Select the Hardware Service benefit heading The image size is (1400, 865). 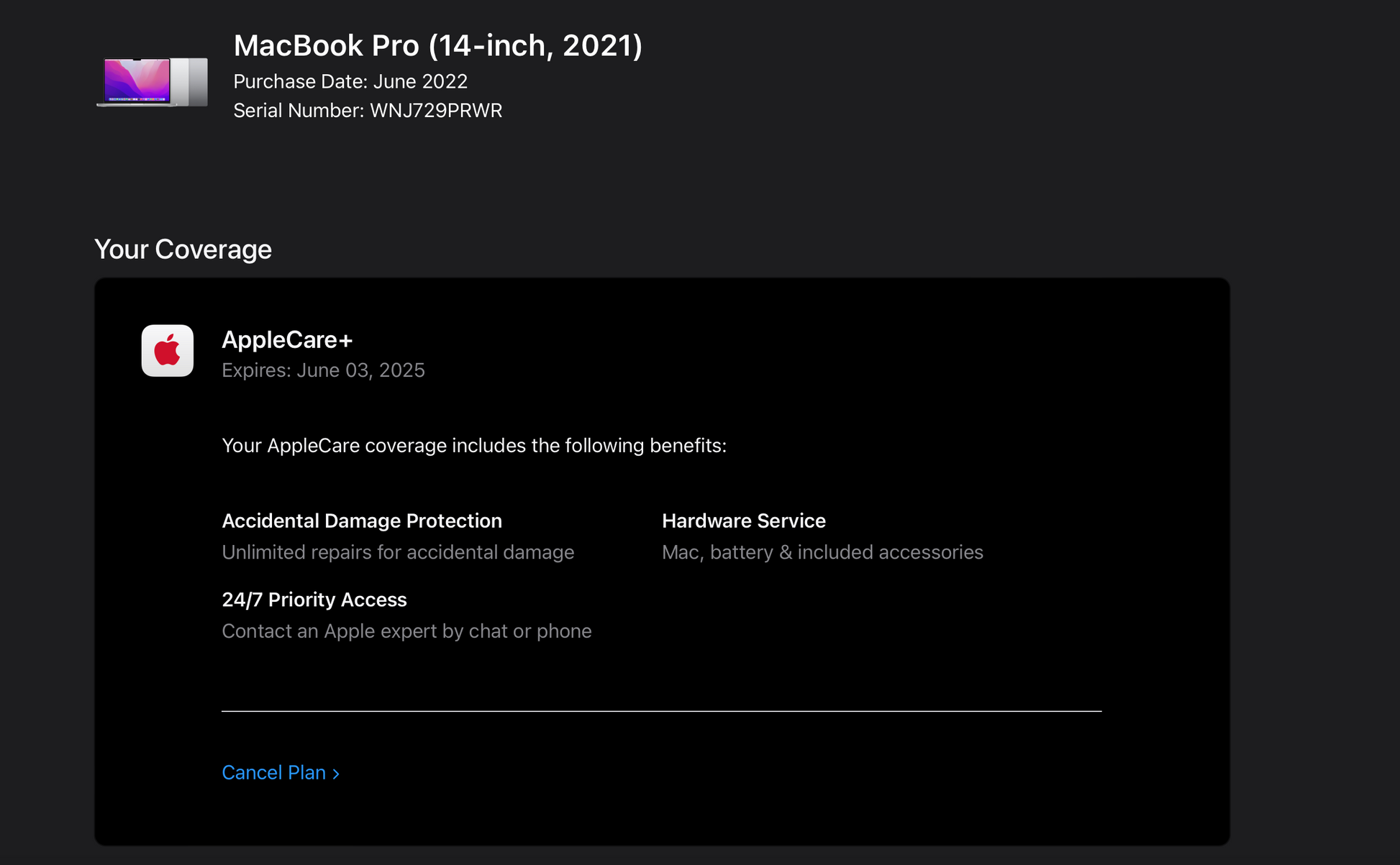coord(743,521)
